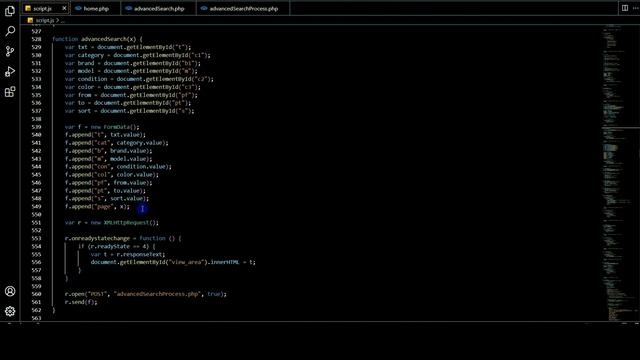640x360 pixels.
Task: Click the f.append("cat", category.value) line
Action: pos(117,143)
